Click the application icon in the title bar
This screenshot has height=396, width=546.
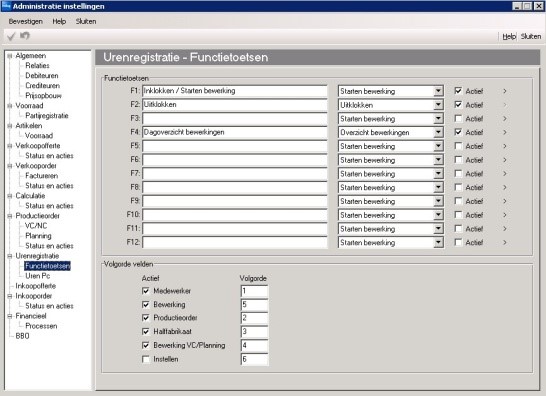pyautogui.click(x=6, y=6)
